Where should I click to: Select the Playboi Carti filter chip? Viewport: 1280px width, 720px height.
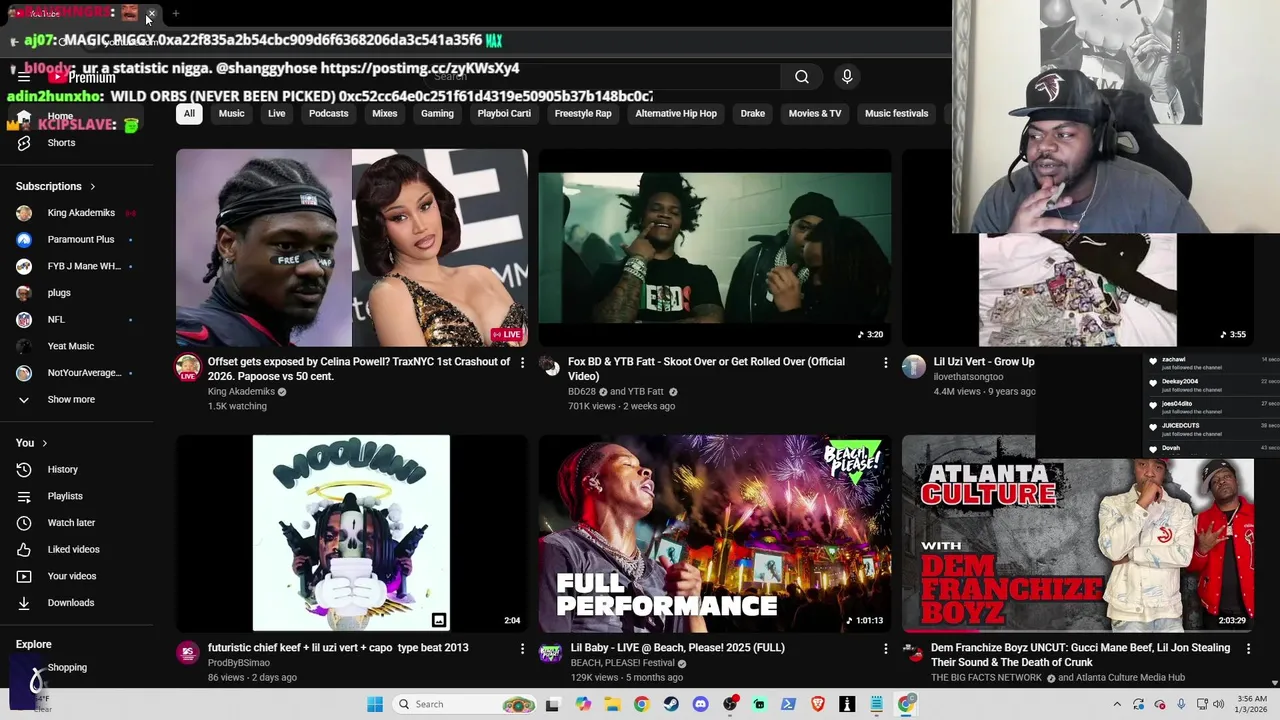pyautogui.click(x=504, y=113)
